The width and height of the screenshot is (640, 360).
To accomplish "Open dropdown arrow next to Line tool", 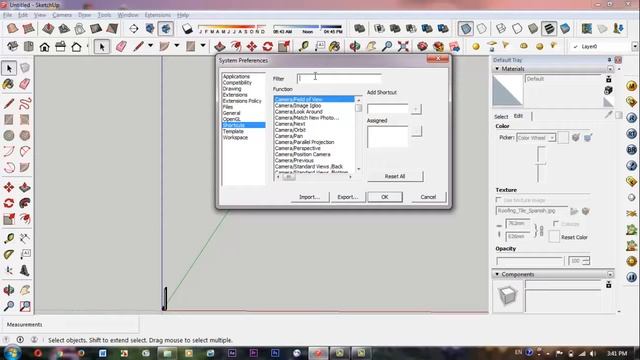I will (x=151, y=46).
